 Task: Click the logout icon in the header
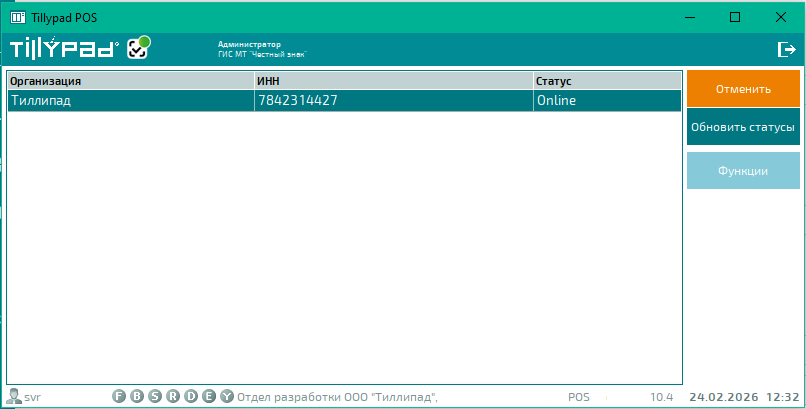pos(786,49)
